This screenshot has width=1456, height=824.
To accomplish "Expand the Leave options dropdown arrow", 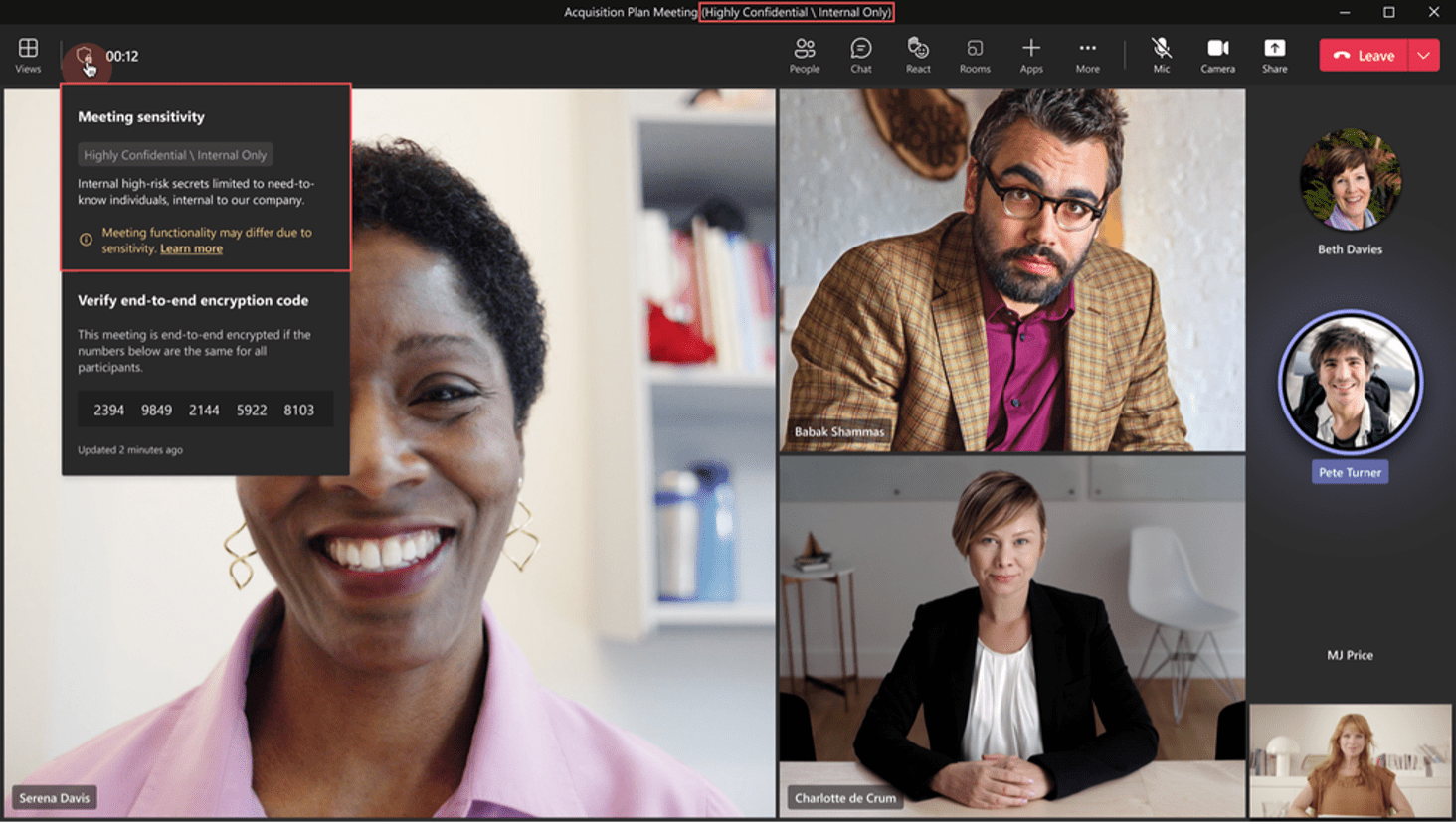I will tap(1424, 56).
